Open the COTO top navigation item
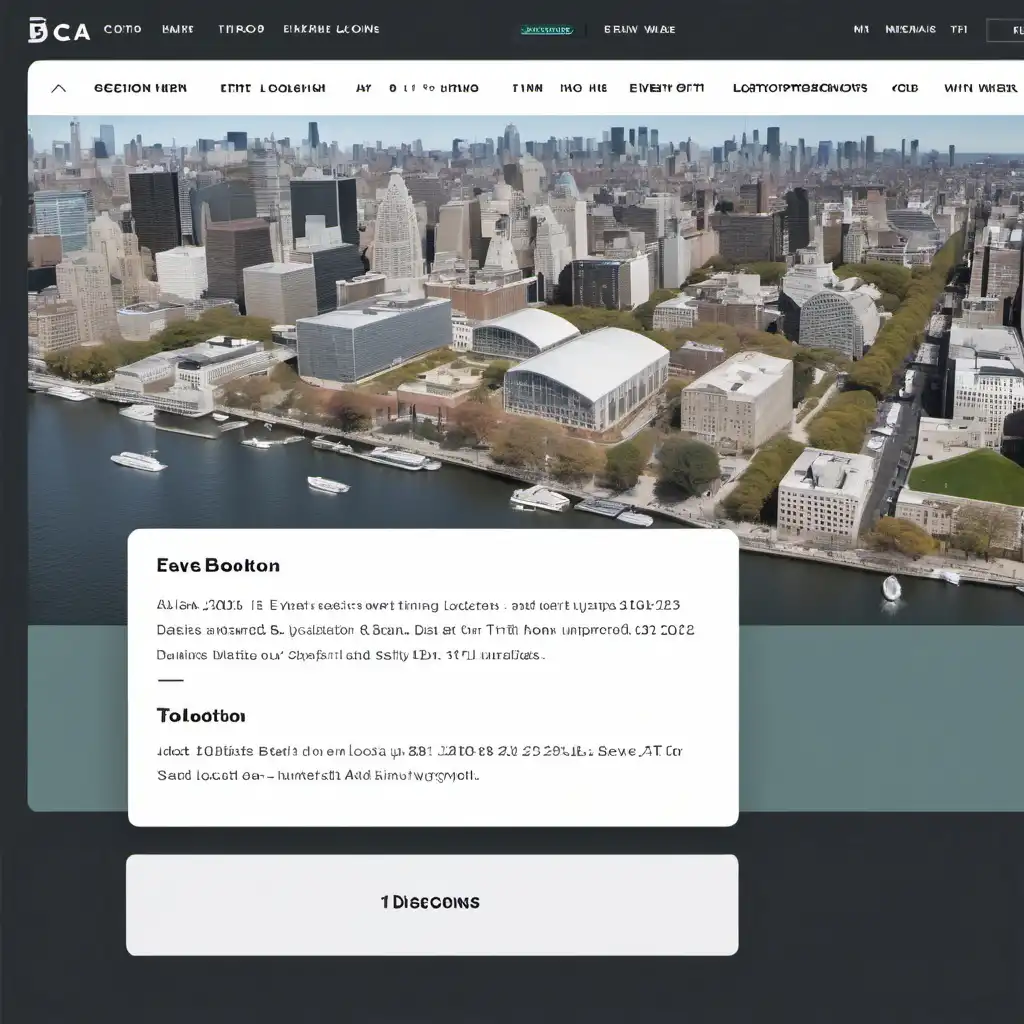The image size is (1024, 1024). click(x=123, y=29)
